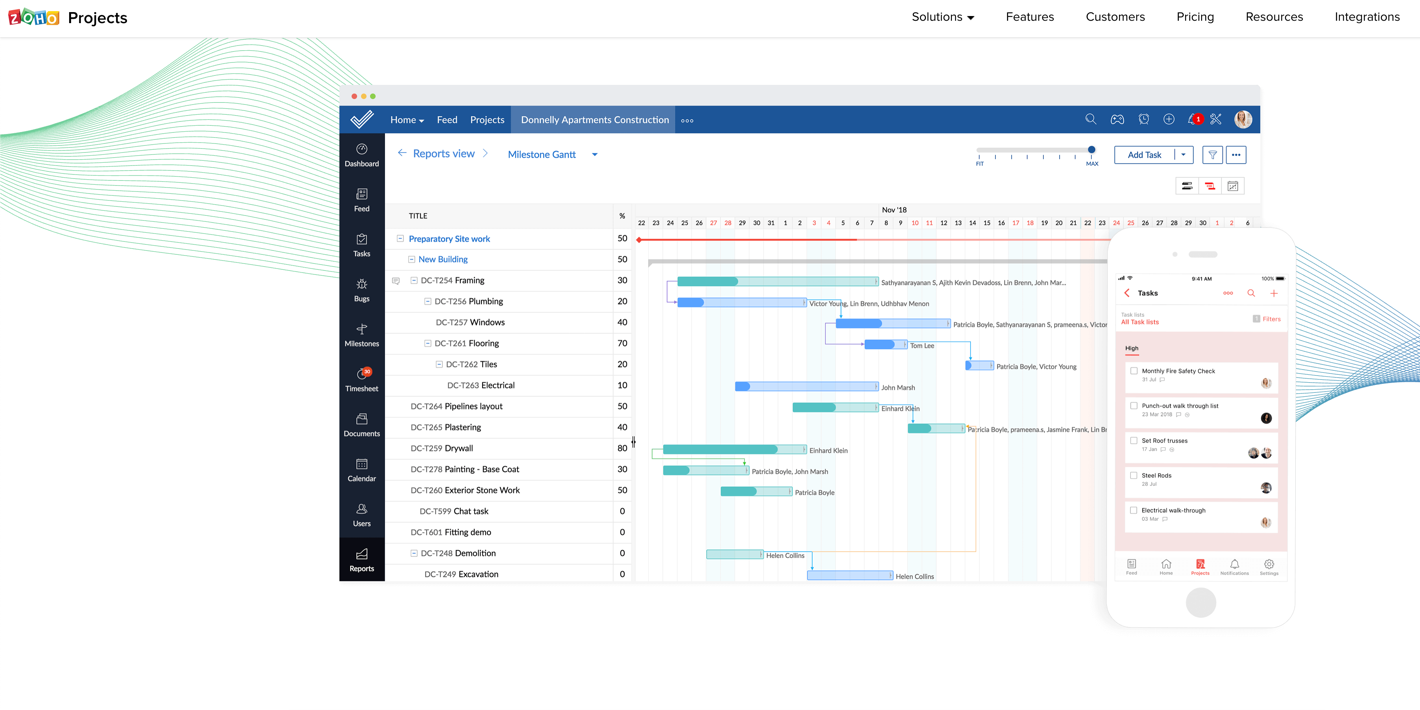Image resolution: width=1420 pixels, height=710 pixels.
Task: Collapse the DC-T261 Flooring row
Action: tap(428, 344)
